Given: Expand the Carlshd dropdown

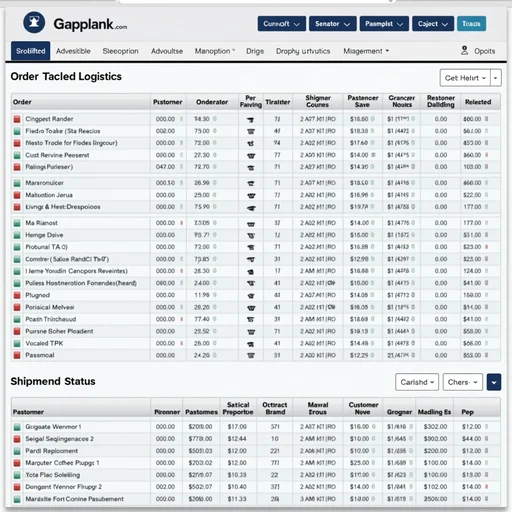Looking at the screenshot, I should 417,382.
